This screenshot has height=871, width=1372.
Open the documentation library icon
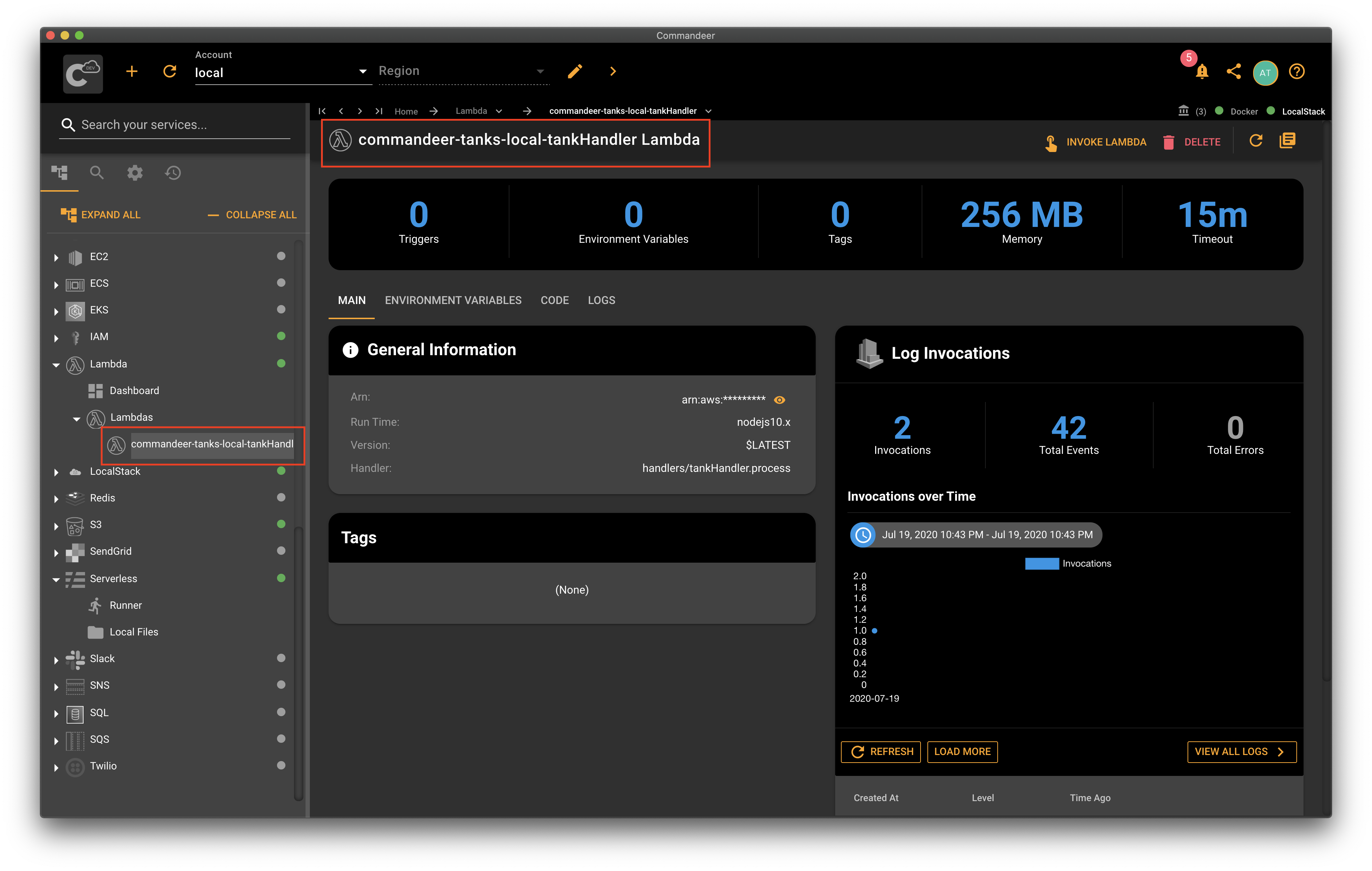coord(1287,141)
